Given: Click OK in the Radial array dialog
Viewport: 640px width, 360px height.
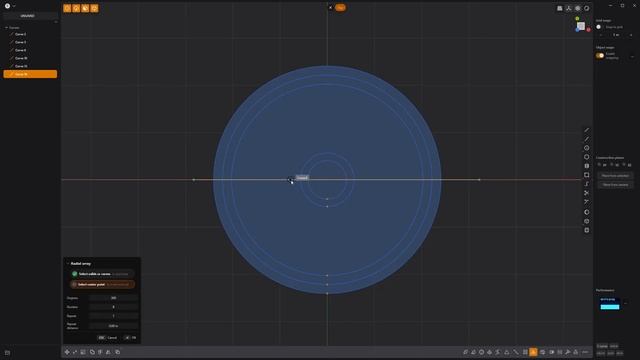Looking at the screenshot, I should coord(131,338).
